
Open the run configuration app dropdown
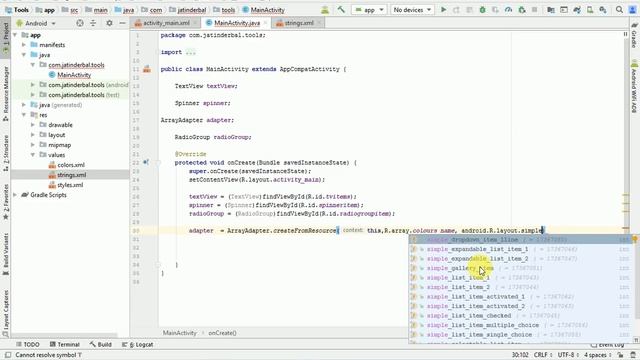pyautogui.click(x=369, y=9)
